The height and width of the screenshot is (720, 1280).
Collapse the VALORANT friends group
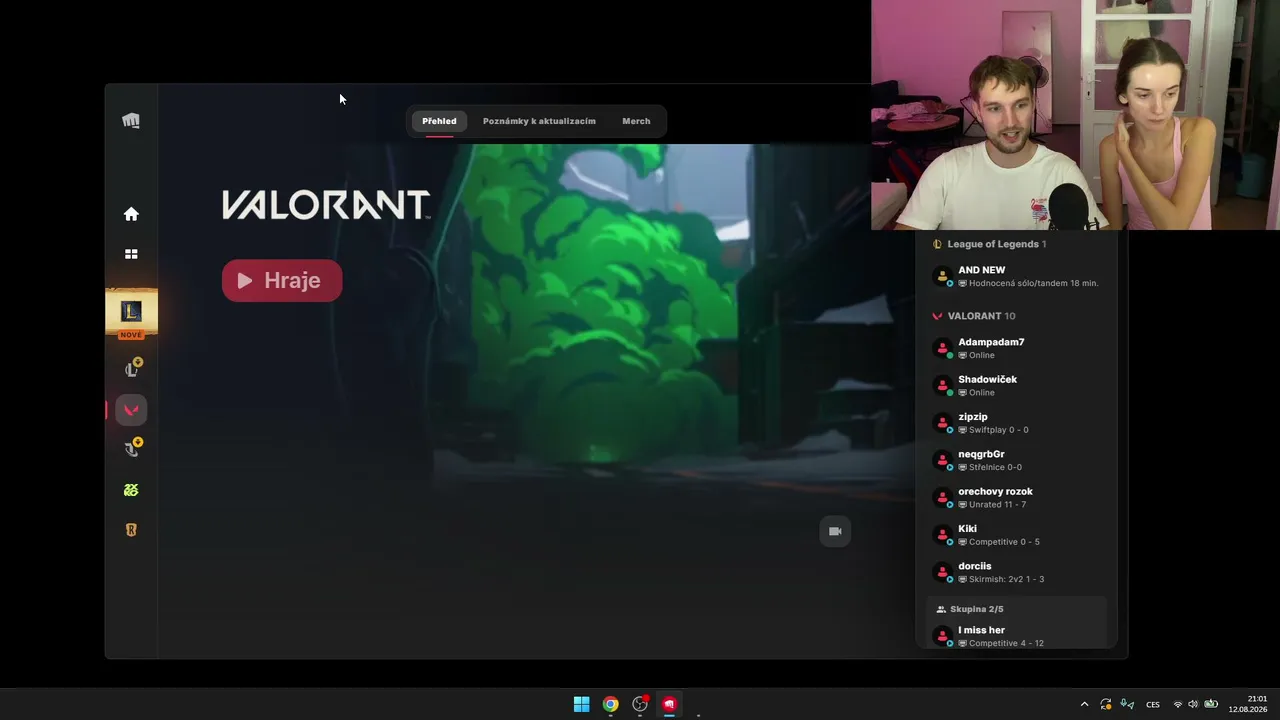tap(974, 316)
